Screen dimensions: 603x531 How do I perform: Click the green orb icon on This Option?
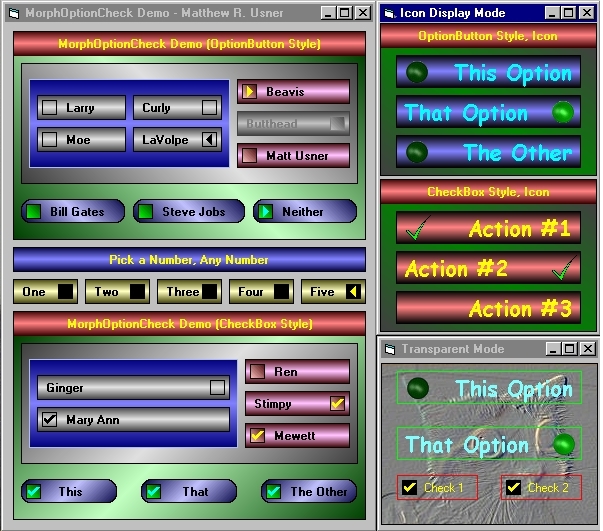click(x=418, y=72)
